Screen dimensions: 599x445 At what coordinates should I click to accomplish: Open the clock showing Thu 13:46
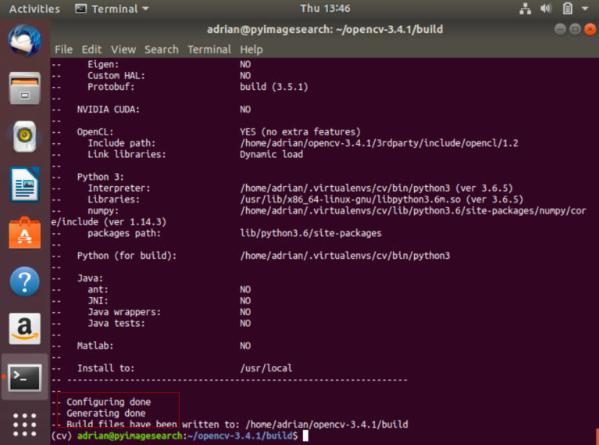(x=325, y=8)
